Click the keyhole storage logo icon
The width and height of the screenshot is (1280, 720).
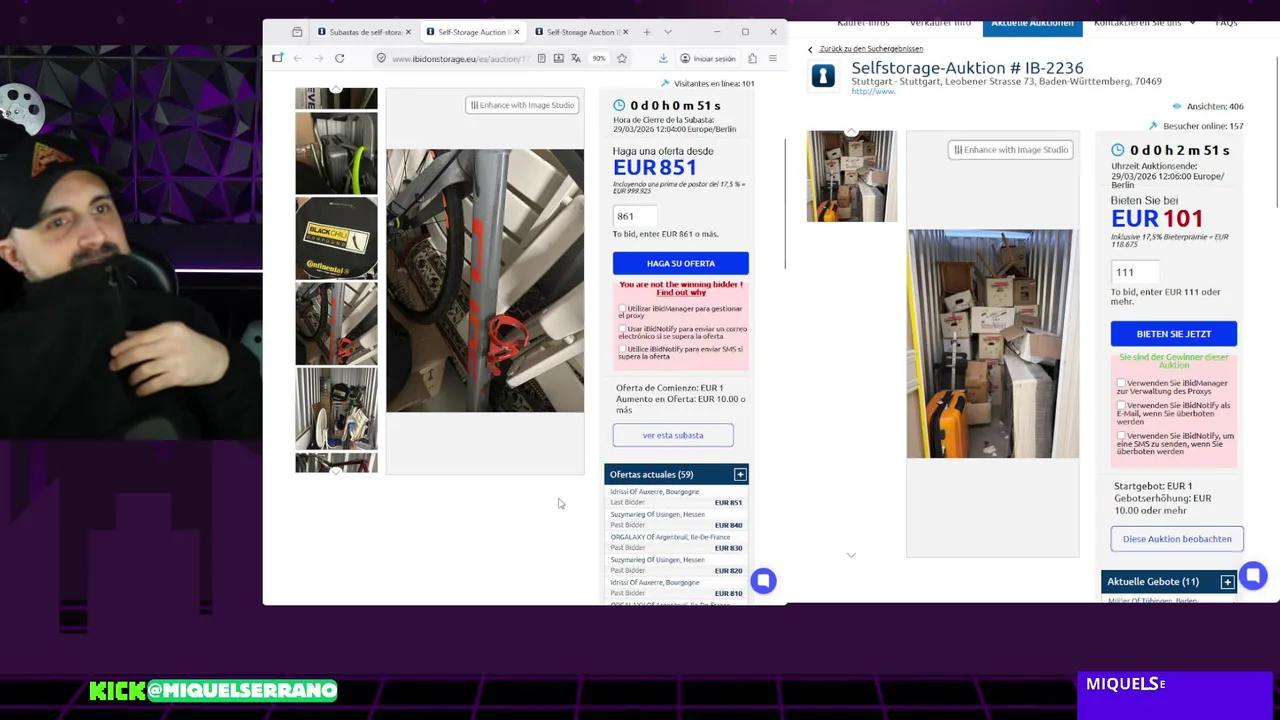coord(823,76)
